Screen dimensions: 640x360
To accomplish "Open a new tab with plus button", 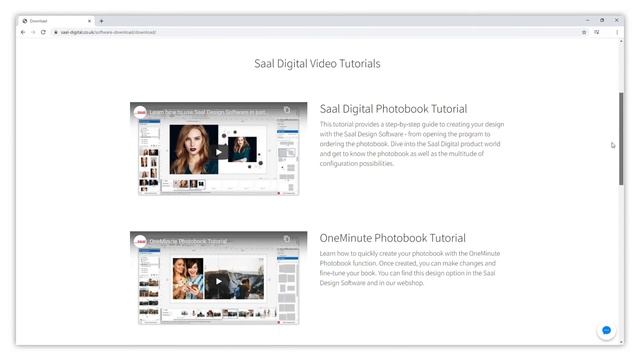I will coord(101,21).
